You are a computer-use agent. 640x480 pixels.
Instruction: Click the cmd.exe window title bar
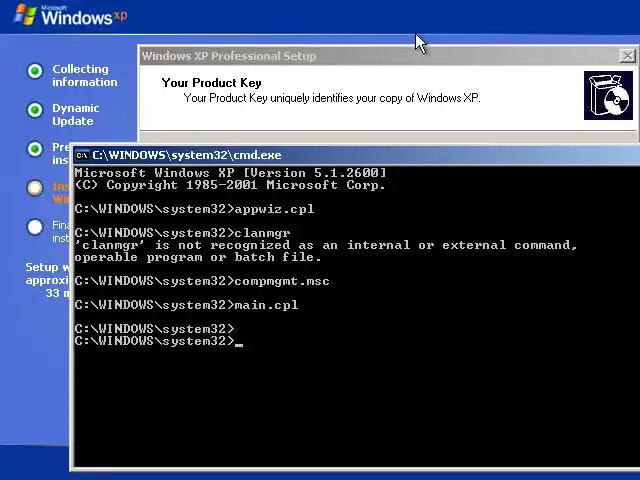357,155
